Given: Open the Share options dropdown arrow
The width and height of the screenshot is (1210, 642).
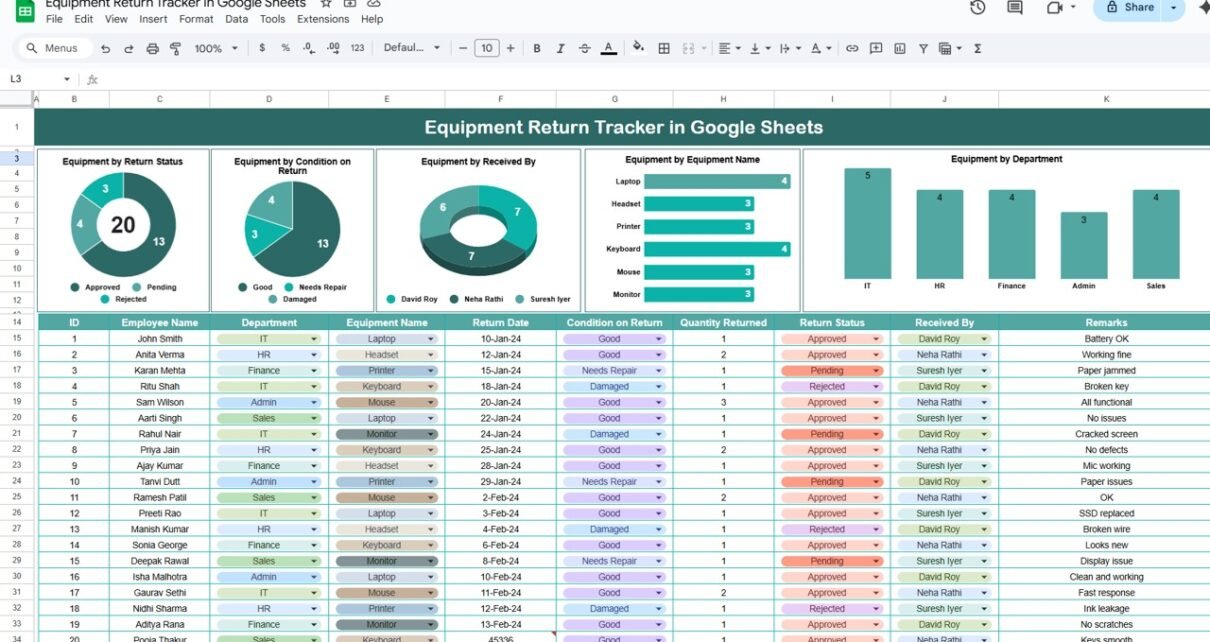Looking at the screenshot, I should pos(1174,8).
